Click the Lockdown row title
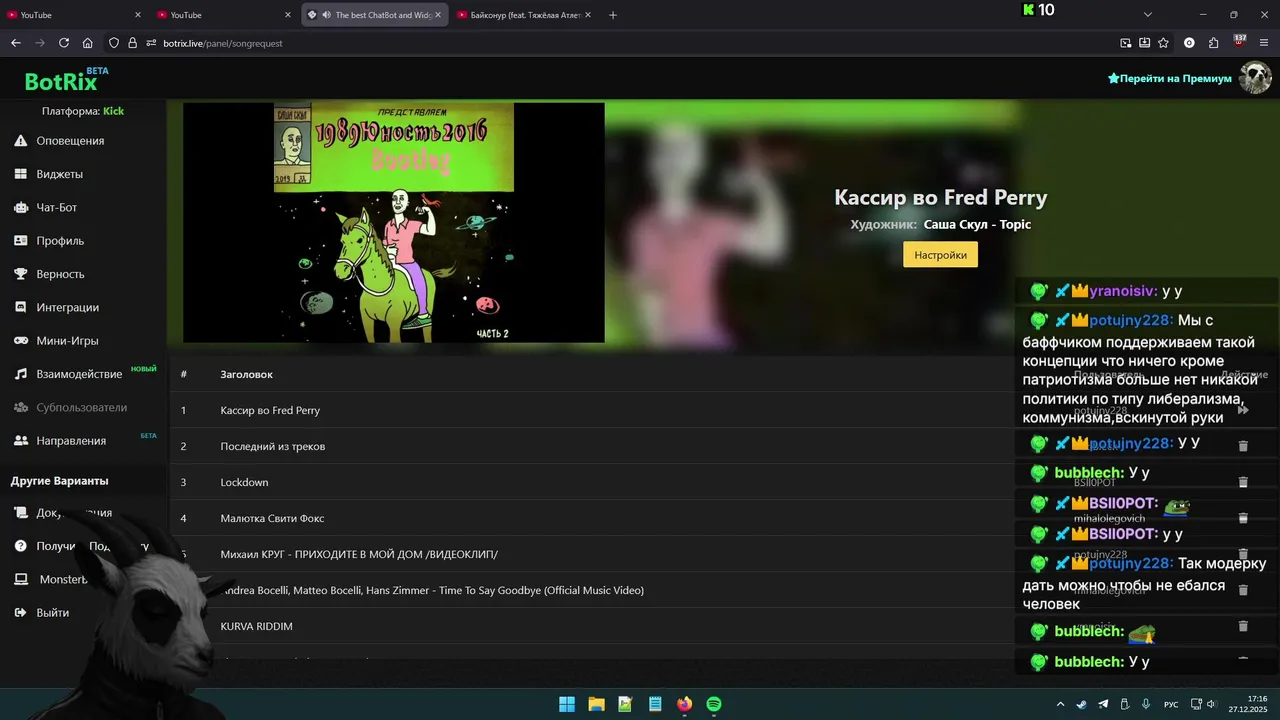This screenshot has height=720, width=1280. point(244,482)
